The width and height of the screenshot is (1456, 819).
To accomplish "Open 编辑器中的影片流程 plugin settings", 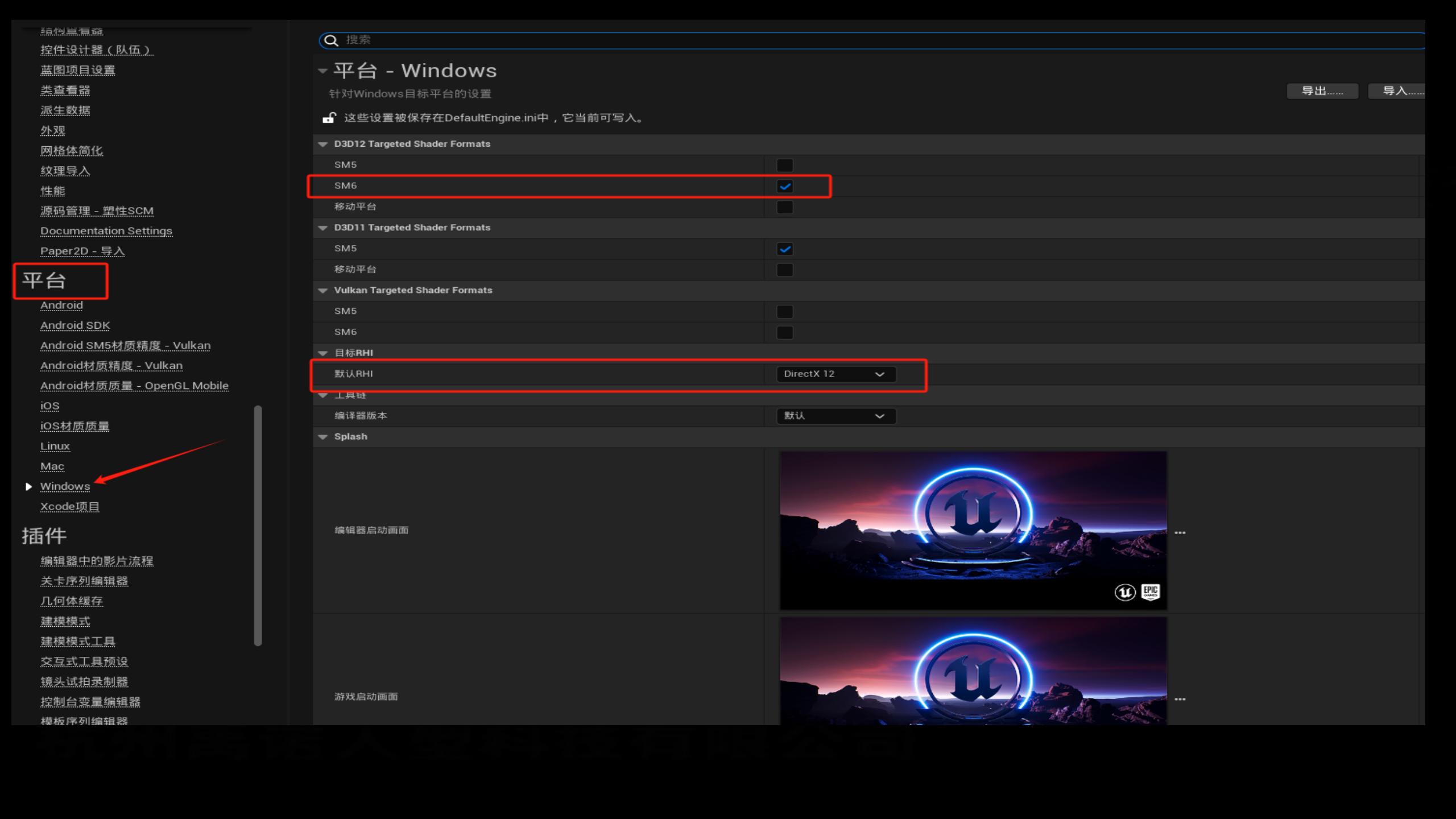I will coord(97,561).
